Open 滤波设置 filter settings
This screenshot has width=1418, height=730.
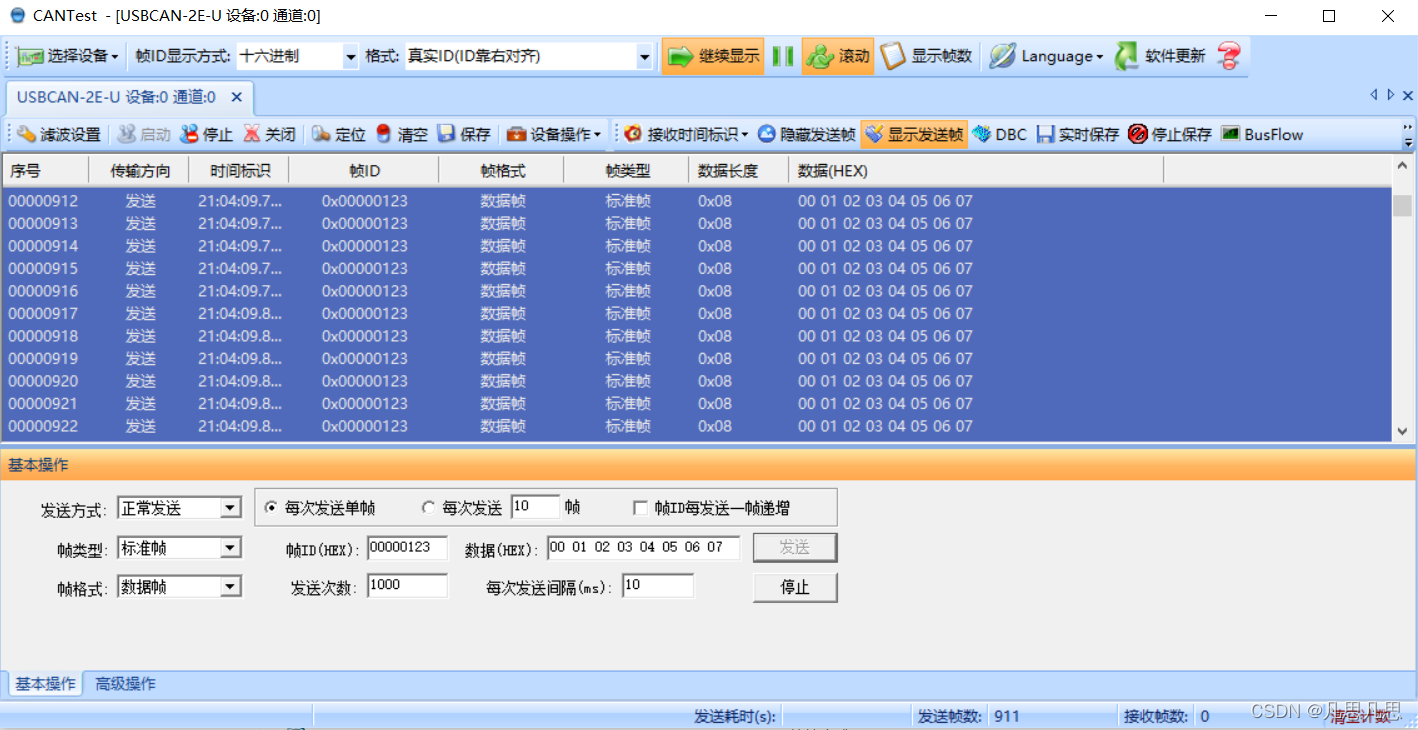(x=59, y=134)
